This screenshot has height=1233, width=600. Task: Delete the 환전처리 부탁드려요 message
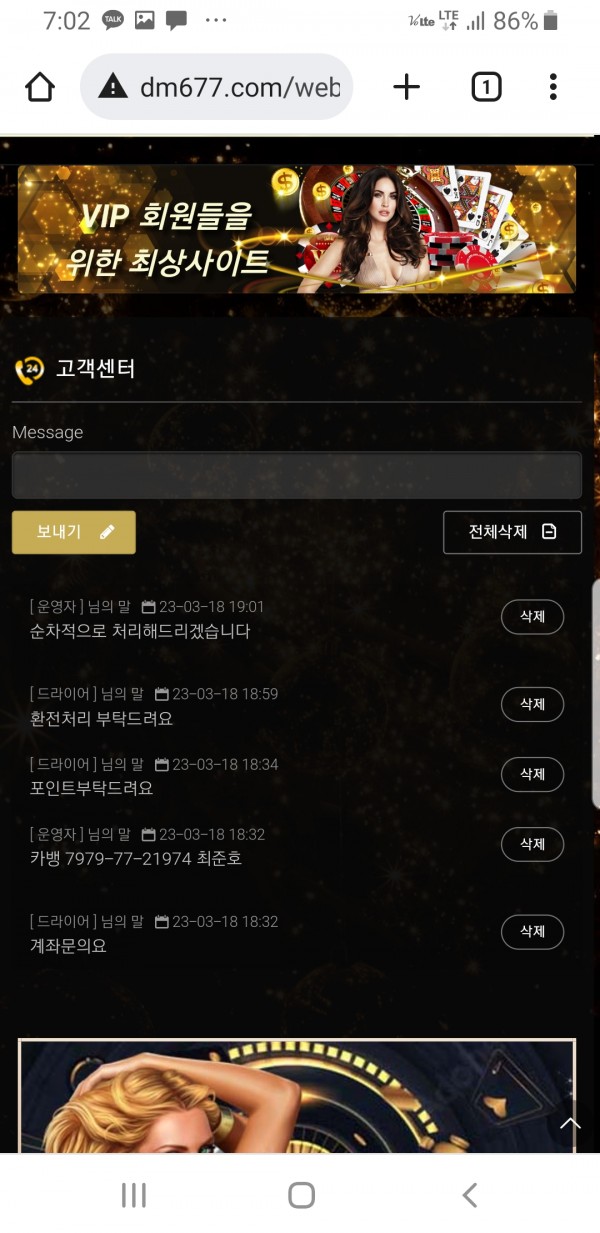coord(532,704)
